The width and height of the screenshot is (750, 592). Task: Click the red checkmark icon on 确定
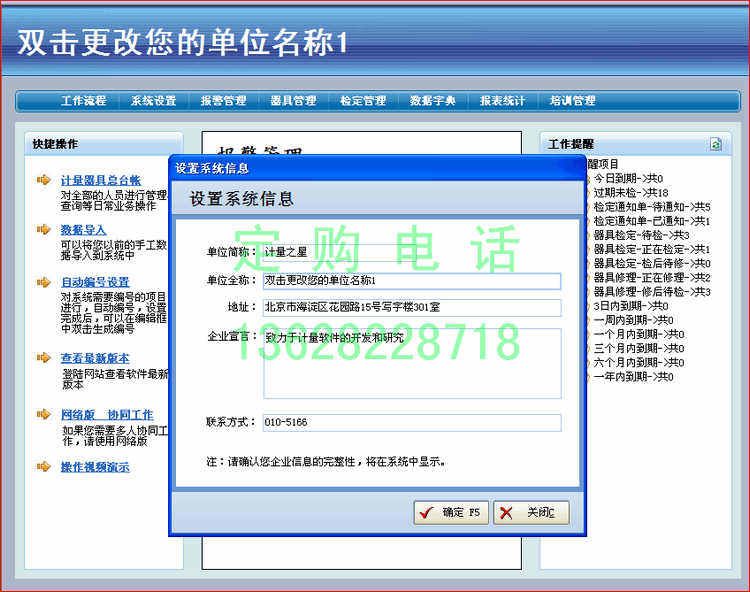click(x=426, y=513)
